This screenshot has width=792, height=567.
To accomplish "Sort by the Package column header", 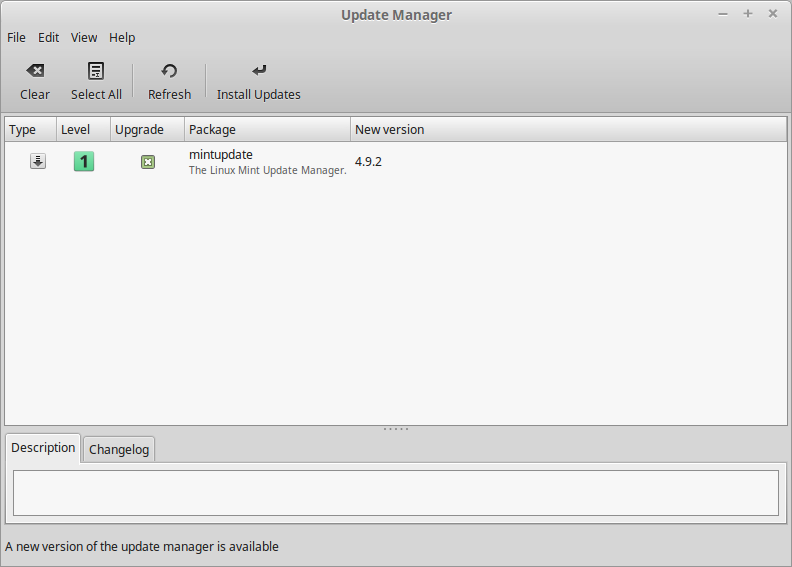I will [x=267, y=130].
